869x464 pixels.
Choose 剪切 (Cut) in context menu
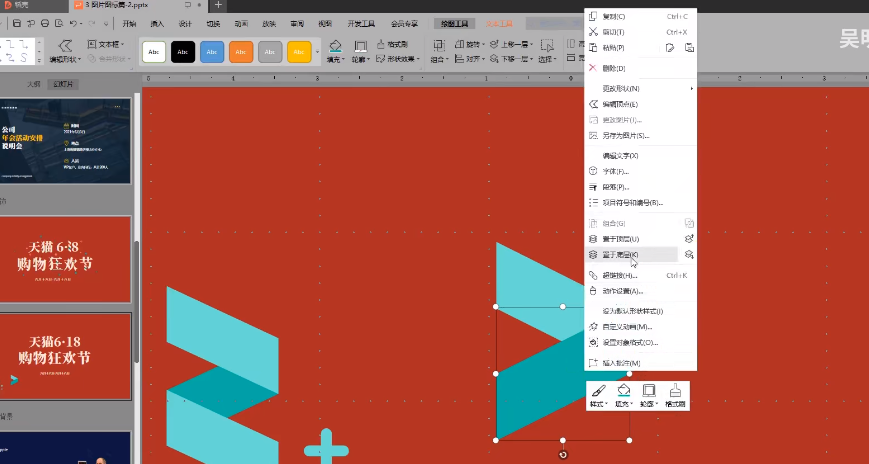(641, 32)
